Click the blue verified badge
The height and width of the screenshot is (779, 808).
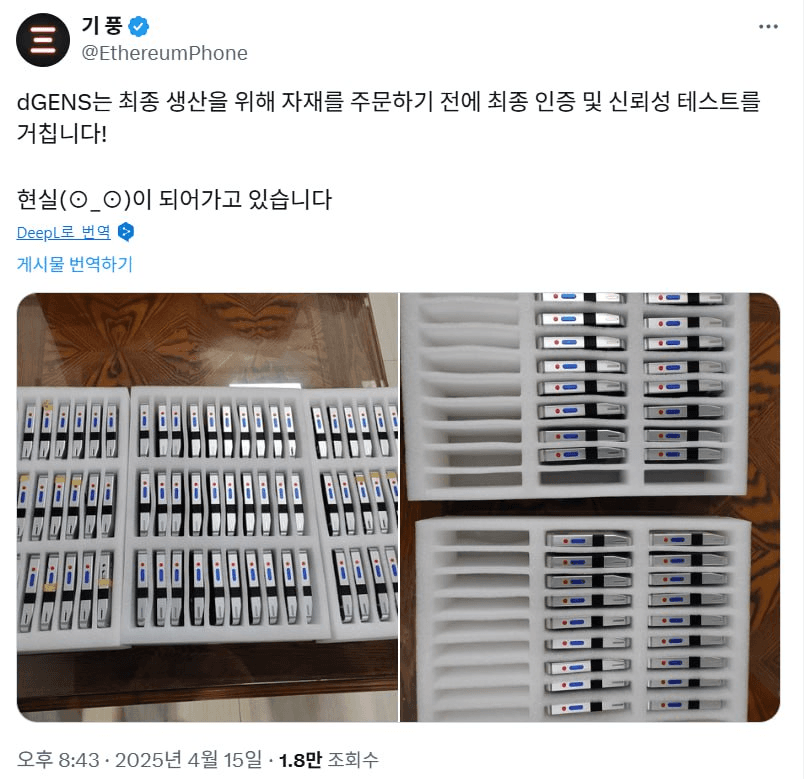pyautogui.click(x=138, y=27)
